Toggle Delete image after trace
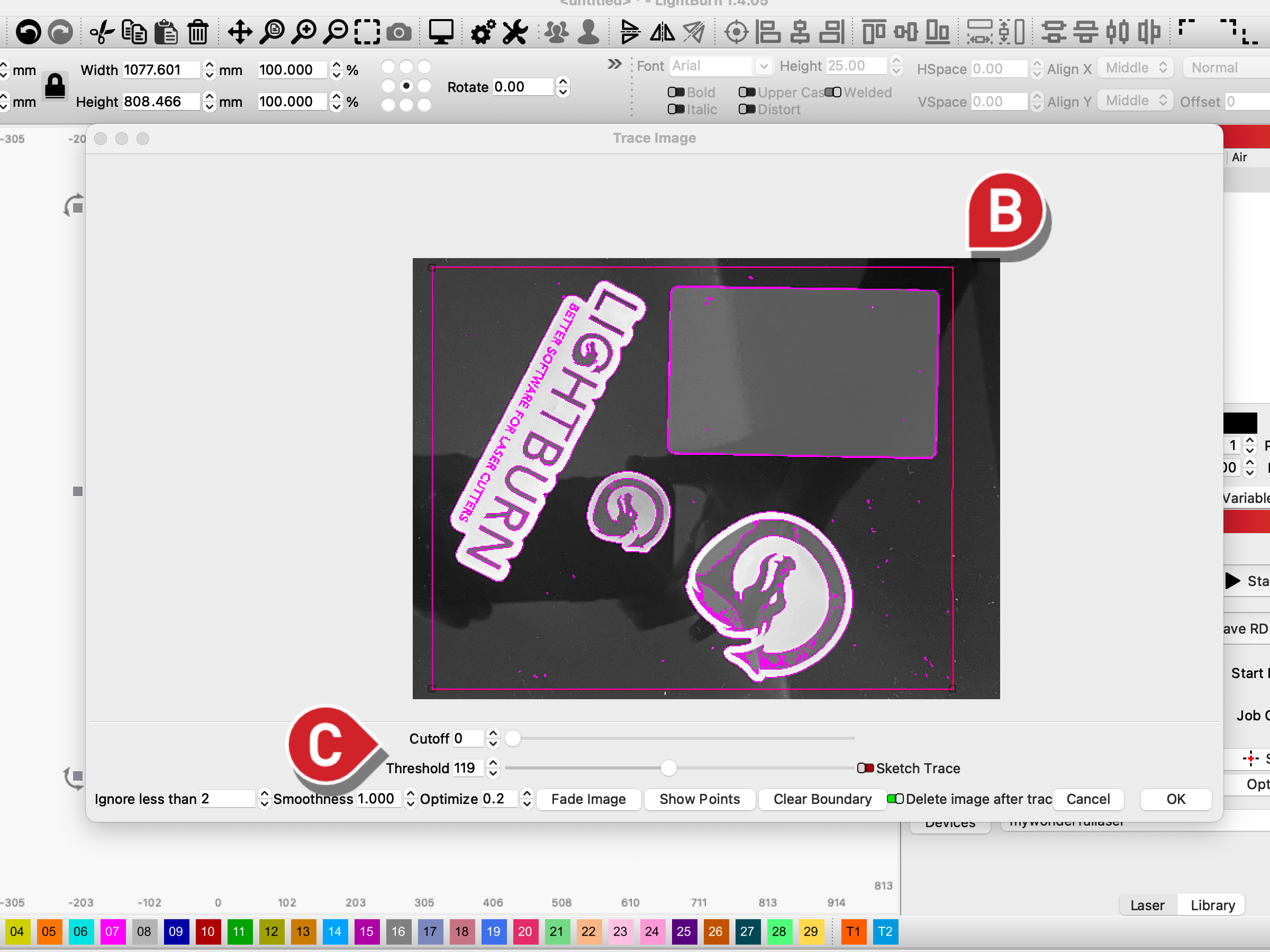The width and height of the screenshot is (1270, 952). (895, 799)
